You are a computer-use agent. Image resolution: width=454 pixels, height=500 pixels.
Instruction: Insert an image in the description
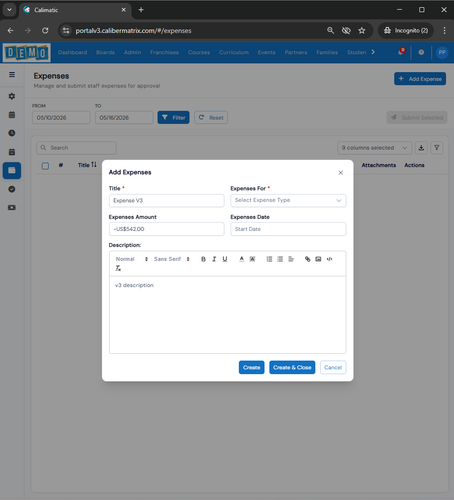click(x=318, y=259)
